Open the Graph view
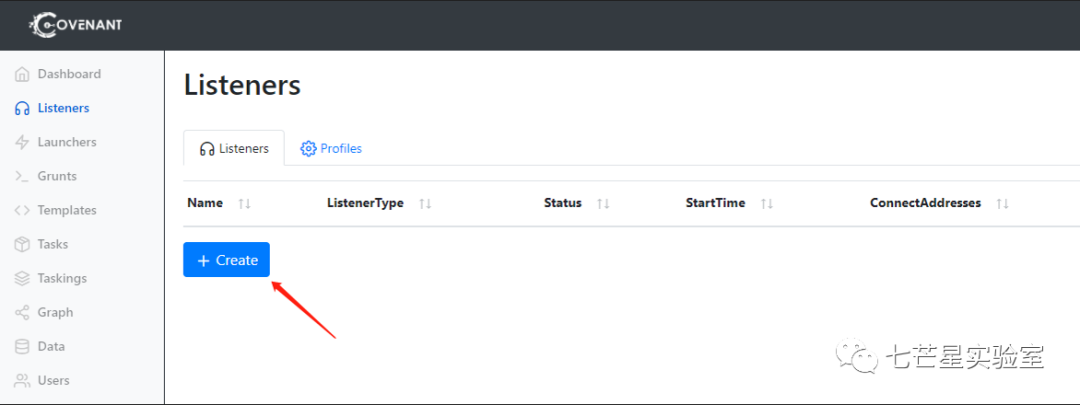This screenshot has width=1080, height=405. [x=55, y=313]
